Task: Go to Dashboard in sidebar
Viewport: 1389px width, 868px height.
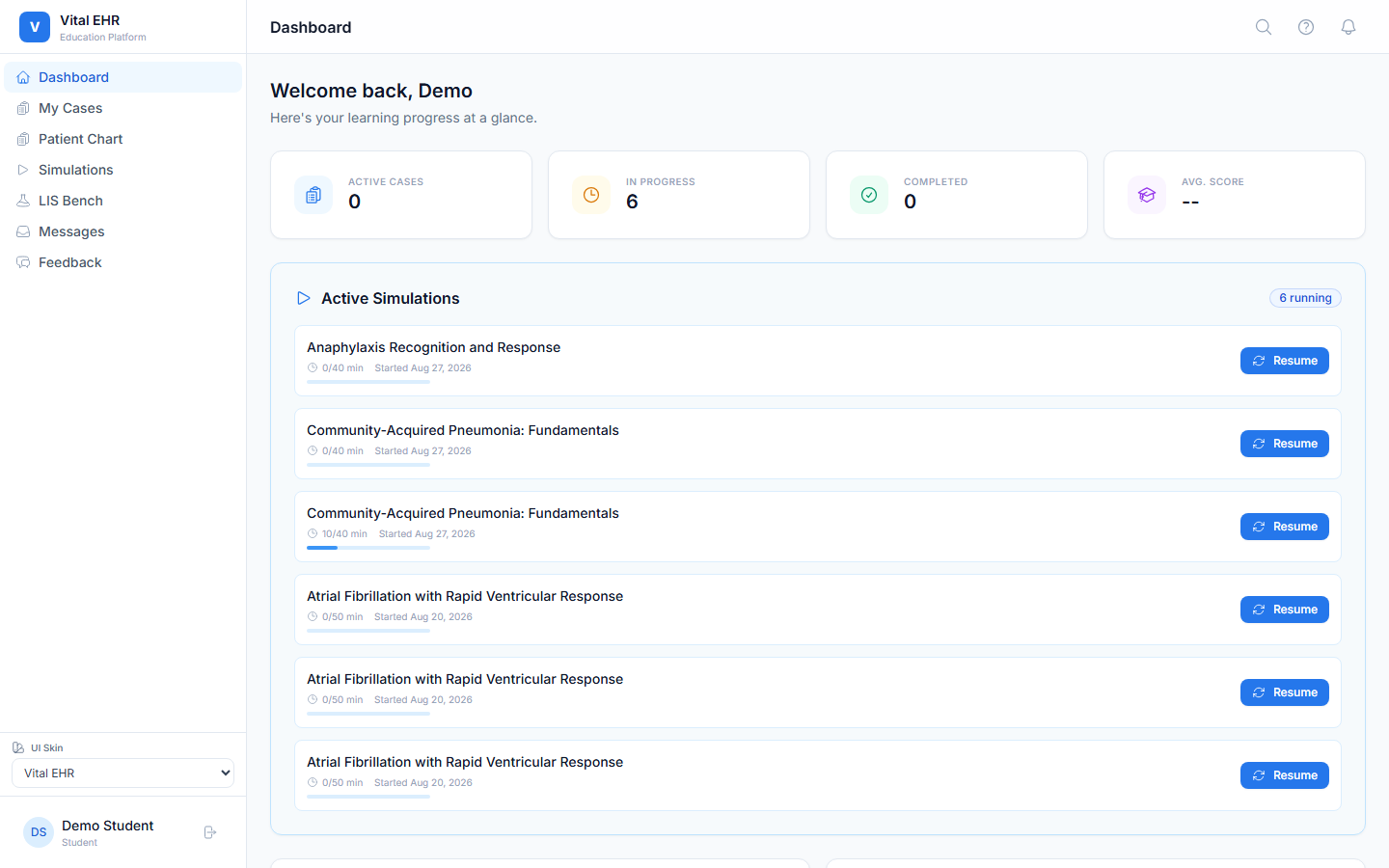Action: tap(123, 77)
